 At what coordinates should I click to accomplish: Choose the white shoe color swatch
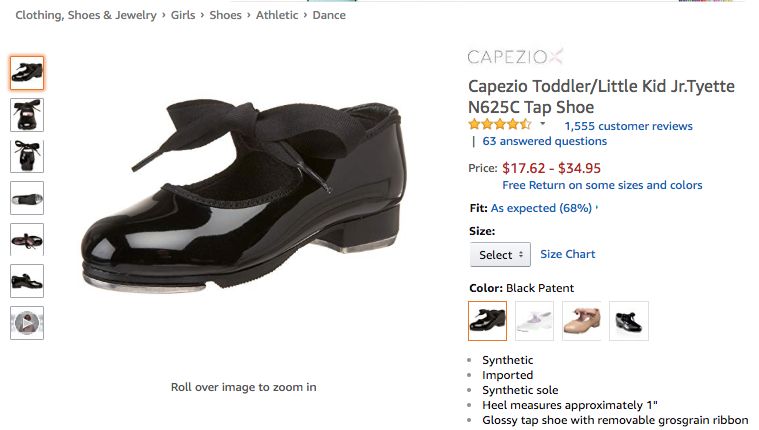click(x=535, y=320)
